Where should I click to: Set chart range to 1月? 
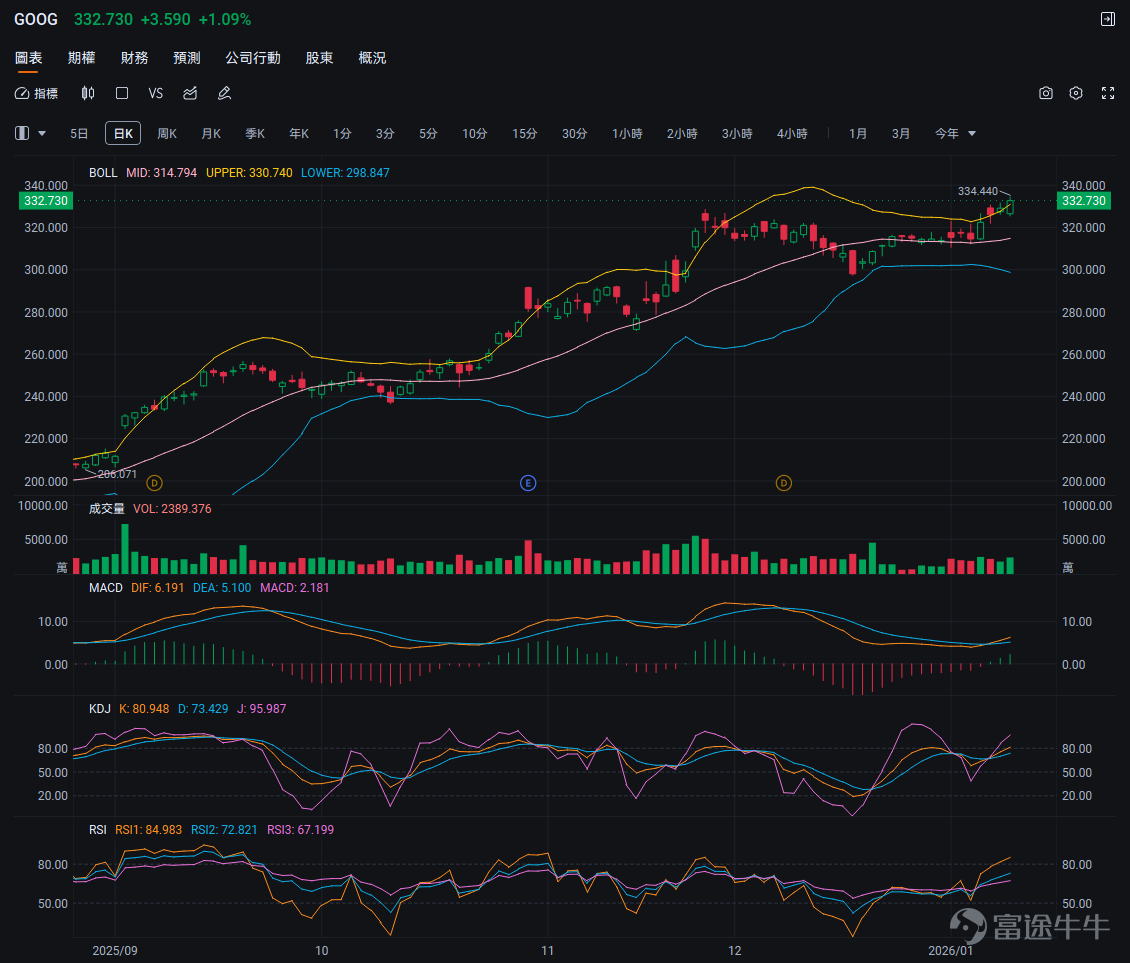click(x=858, y=133)
